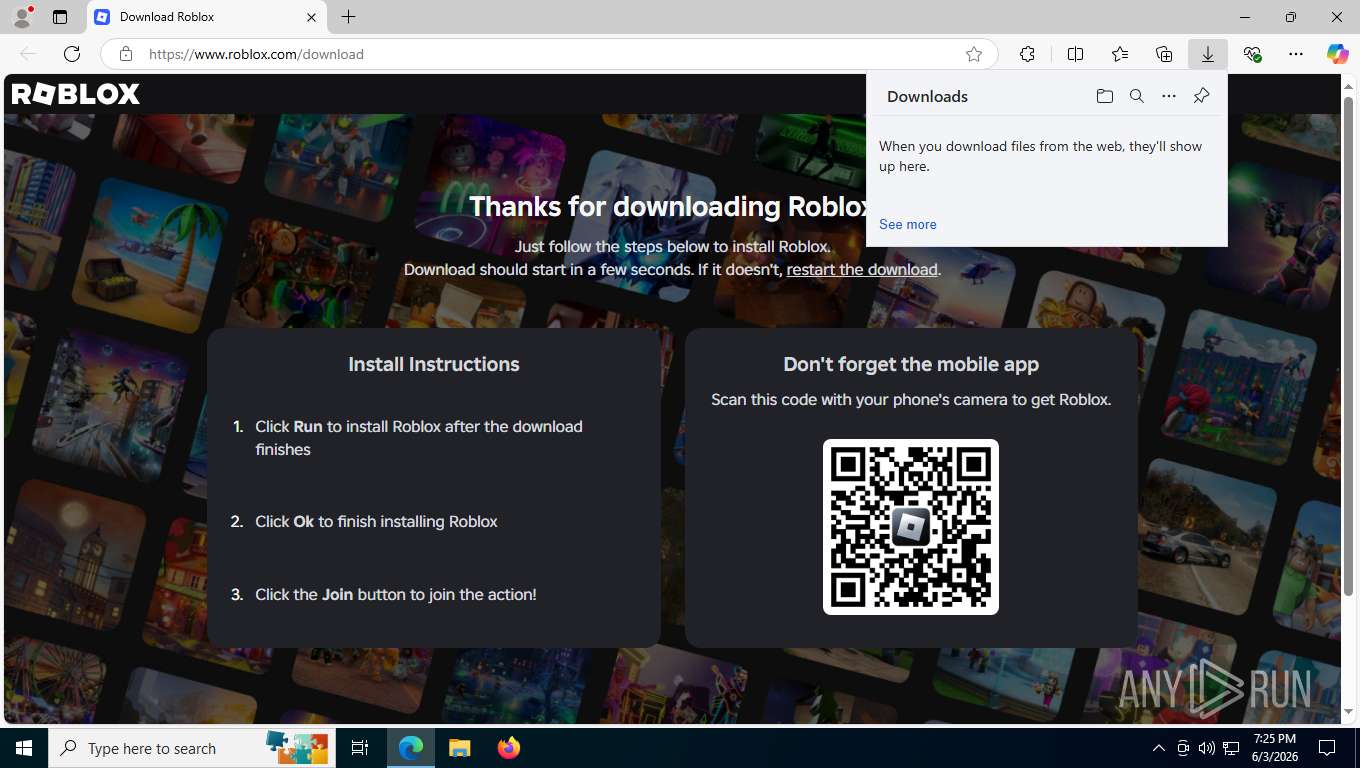
Task: View site information lock icon
Action: 125,54
